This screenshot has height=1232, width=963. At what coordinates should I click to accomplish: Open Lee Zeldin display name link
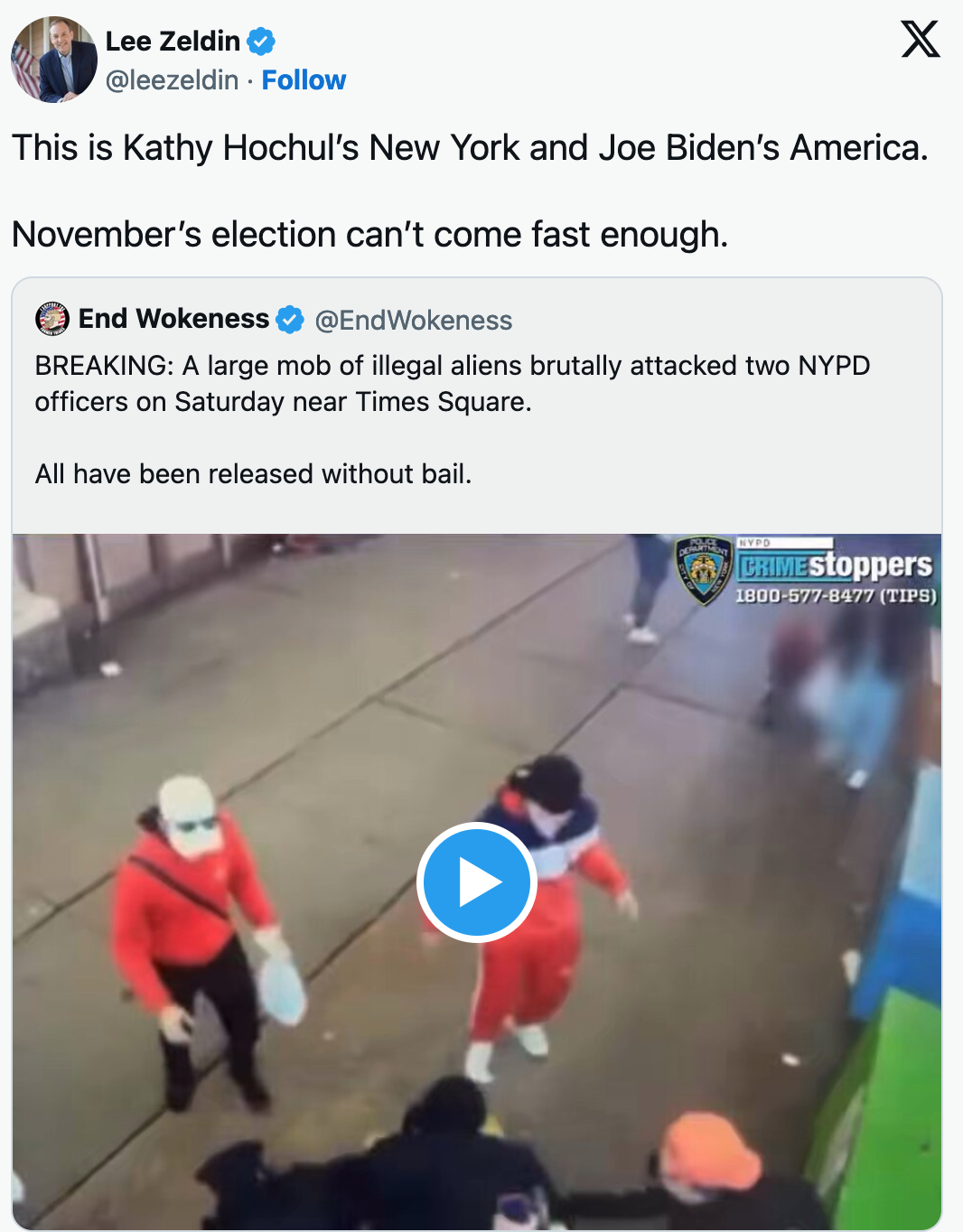(173, 42)
